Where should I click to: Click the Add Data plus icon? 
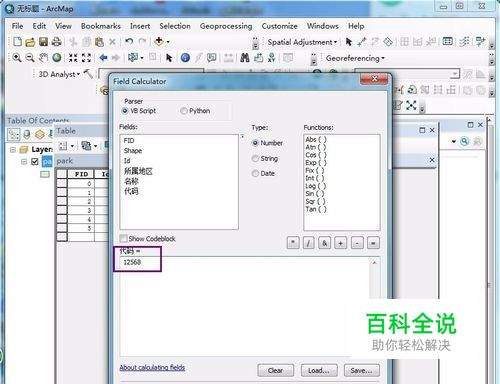pyautogui.click(x=159, y=41)
